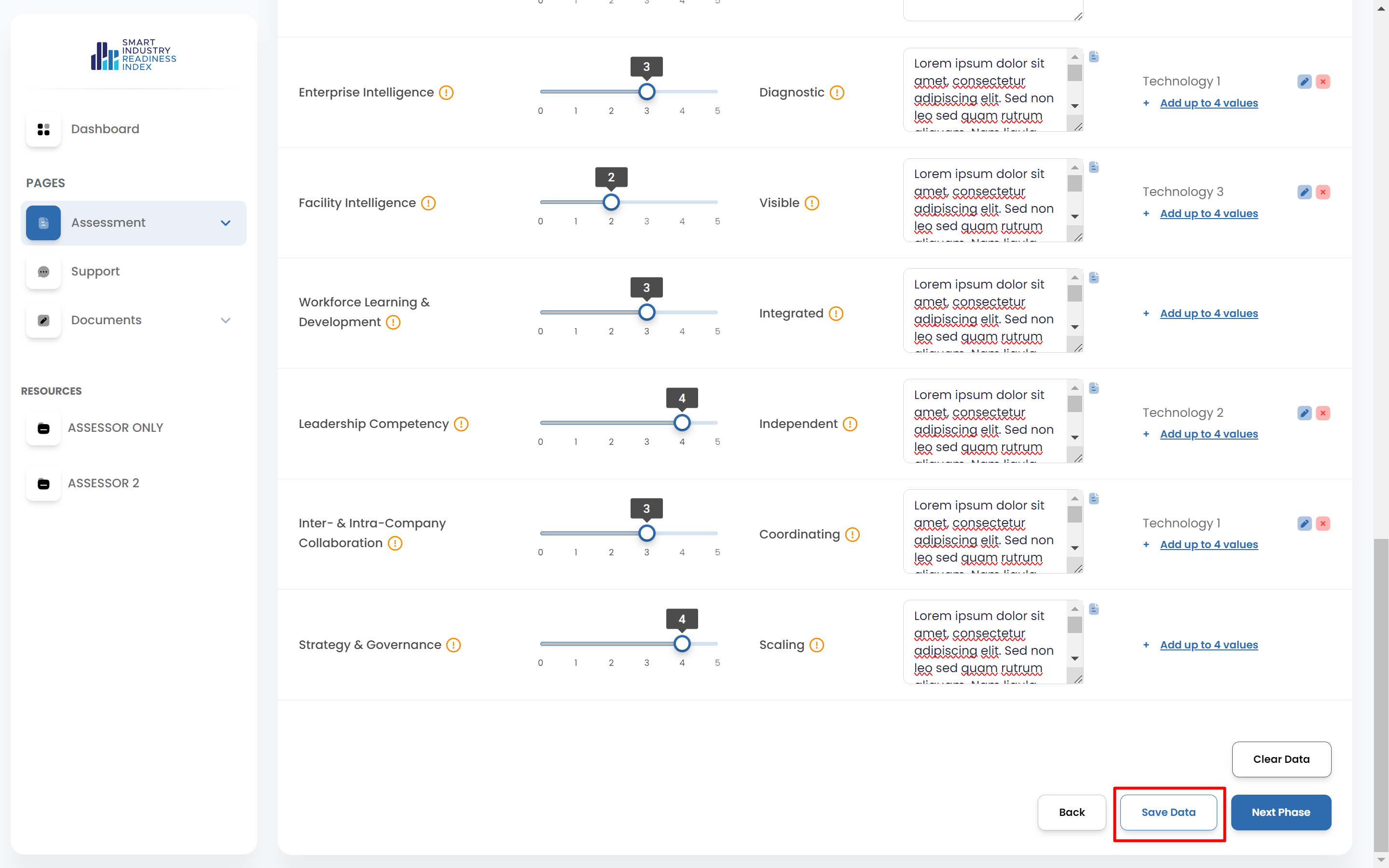This screenshot has height=868, width=1389.
Task: Open ASSESSOR 2 in Resources
Action: pos(103,483)
